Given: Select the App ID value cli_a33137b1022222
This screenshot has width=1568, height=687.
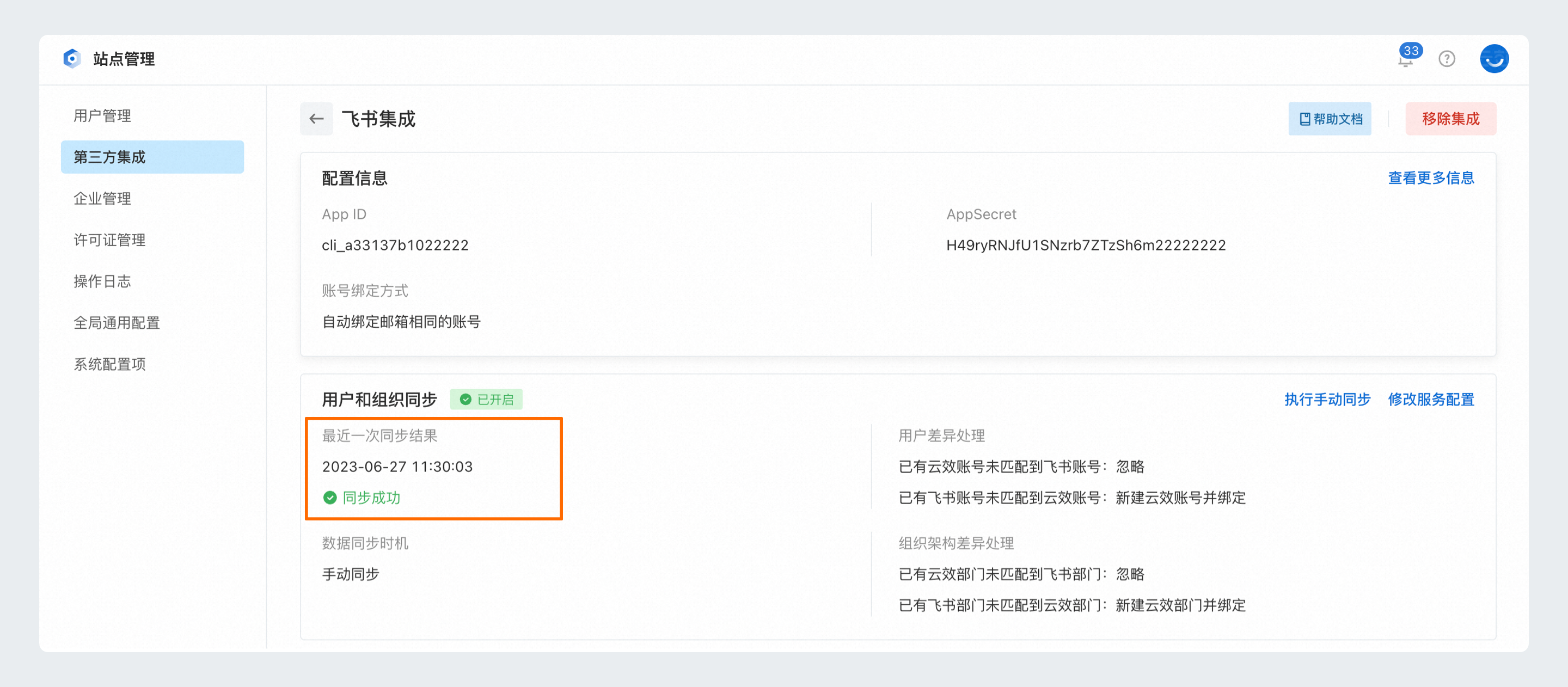Looking at the screenshot, I should coord(395,245).
